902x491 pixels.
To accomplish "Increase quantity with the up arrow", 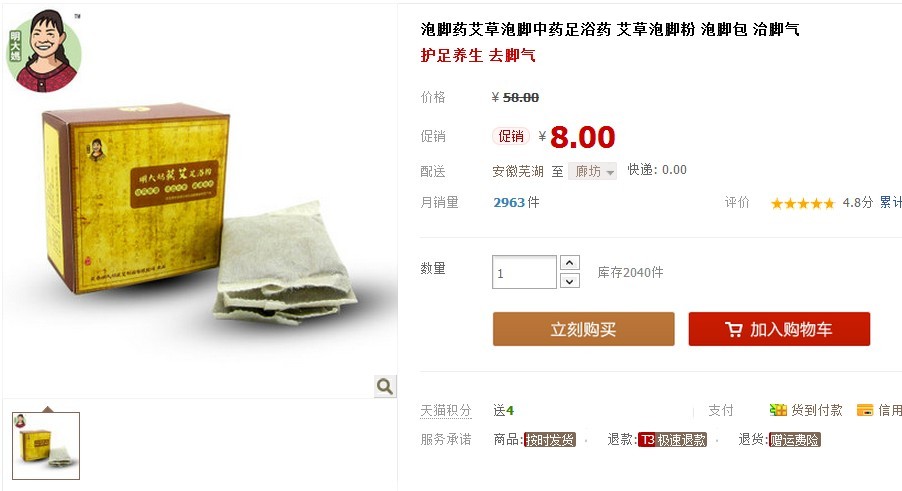I will [570, 263].
